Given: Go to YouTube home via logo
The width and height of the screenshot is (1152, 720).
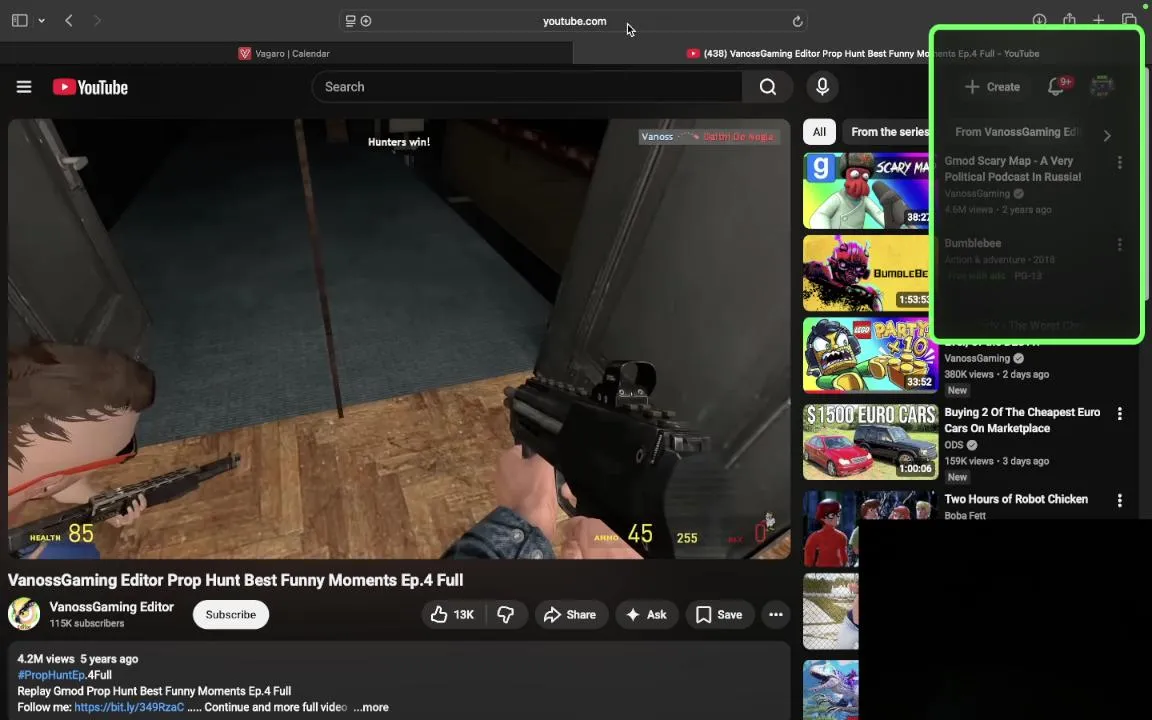Looking at the screenshot, I should click(90, 87).
